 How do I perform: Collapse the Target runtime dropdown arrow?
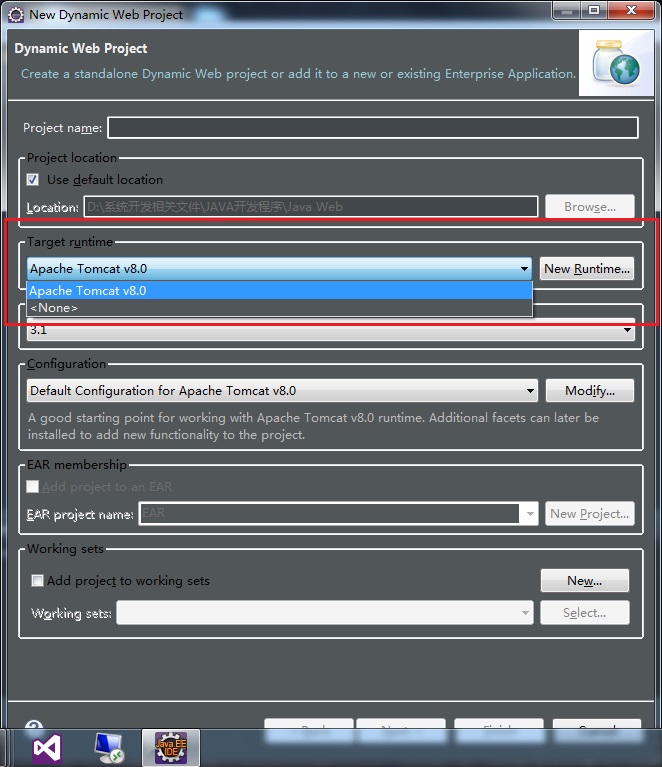click(x=524, y=269)
